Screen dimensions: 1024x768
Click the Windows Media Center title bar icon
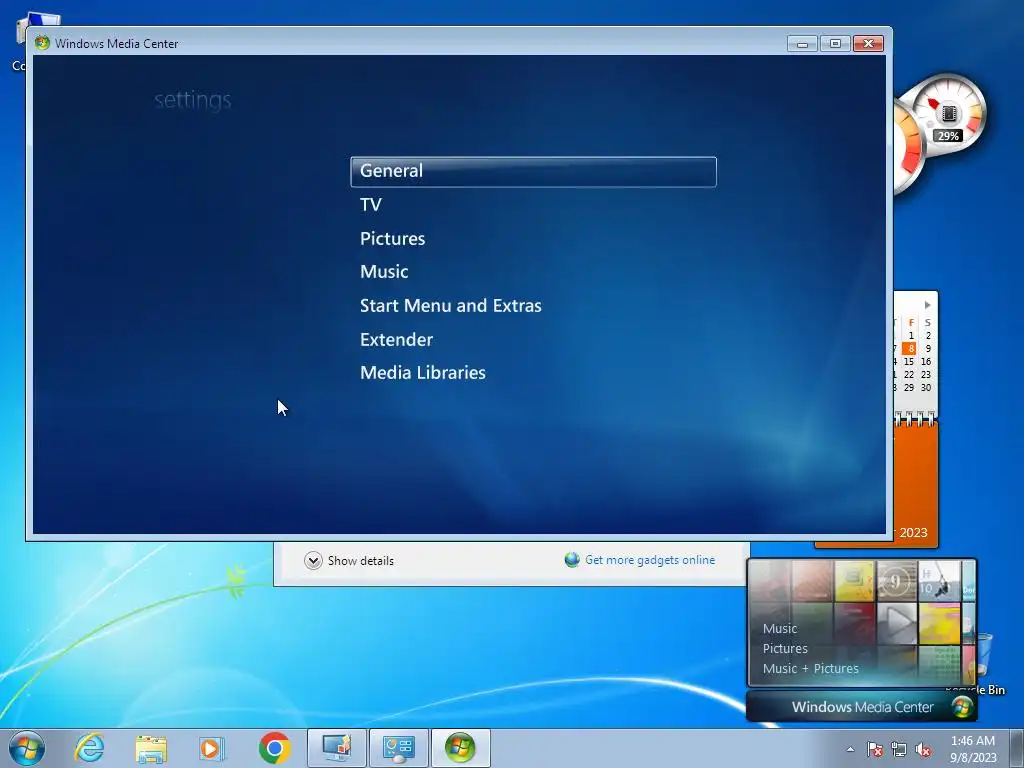click(x=42, y=43)
